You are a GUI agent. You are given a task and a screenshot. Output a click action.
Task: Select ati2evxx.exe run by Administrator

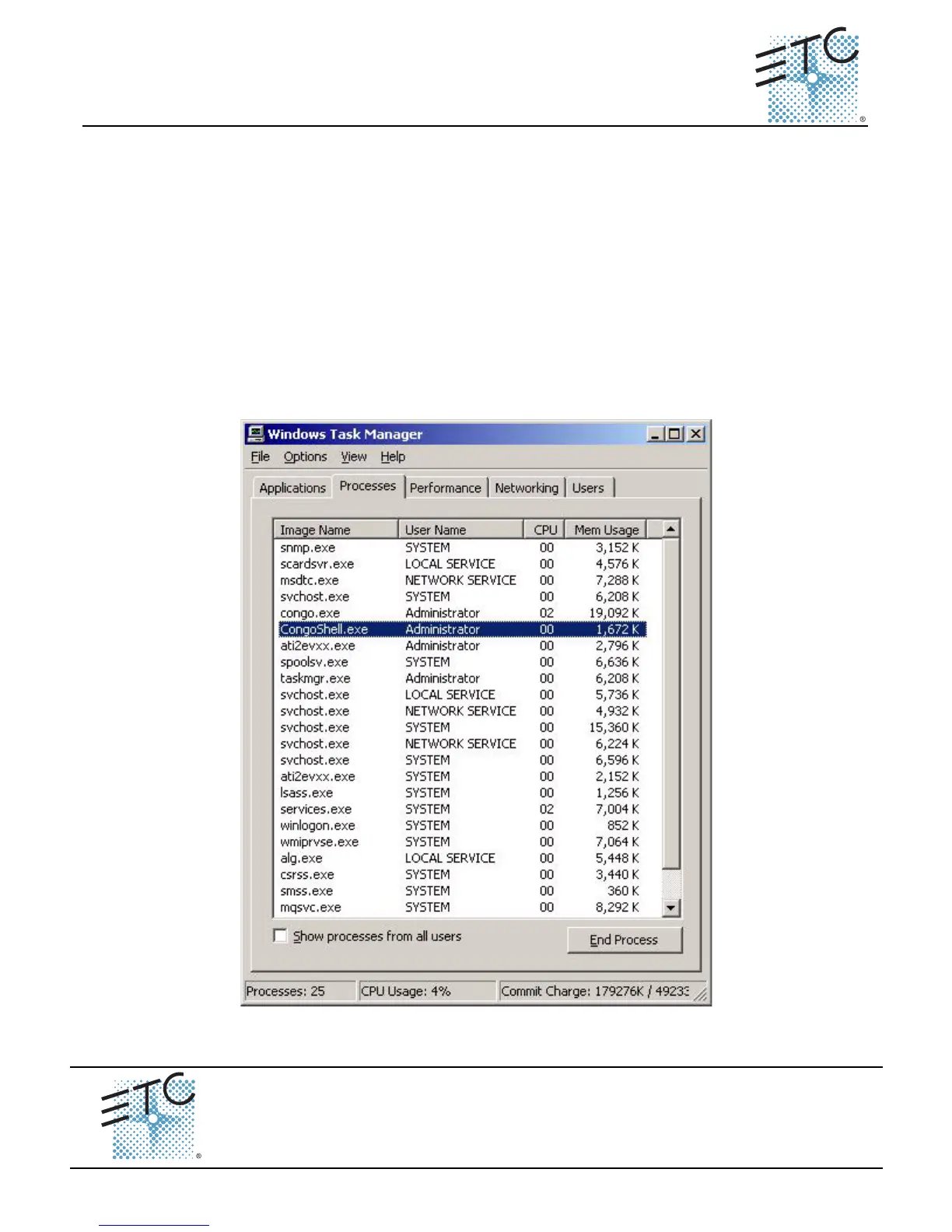click(460, 646)
